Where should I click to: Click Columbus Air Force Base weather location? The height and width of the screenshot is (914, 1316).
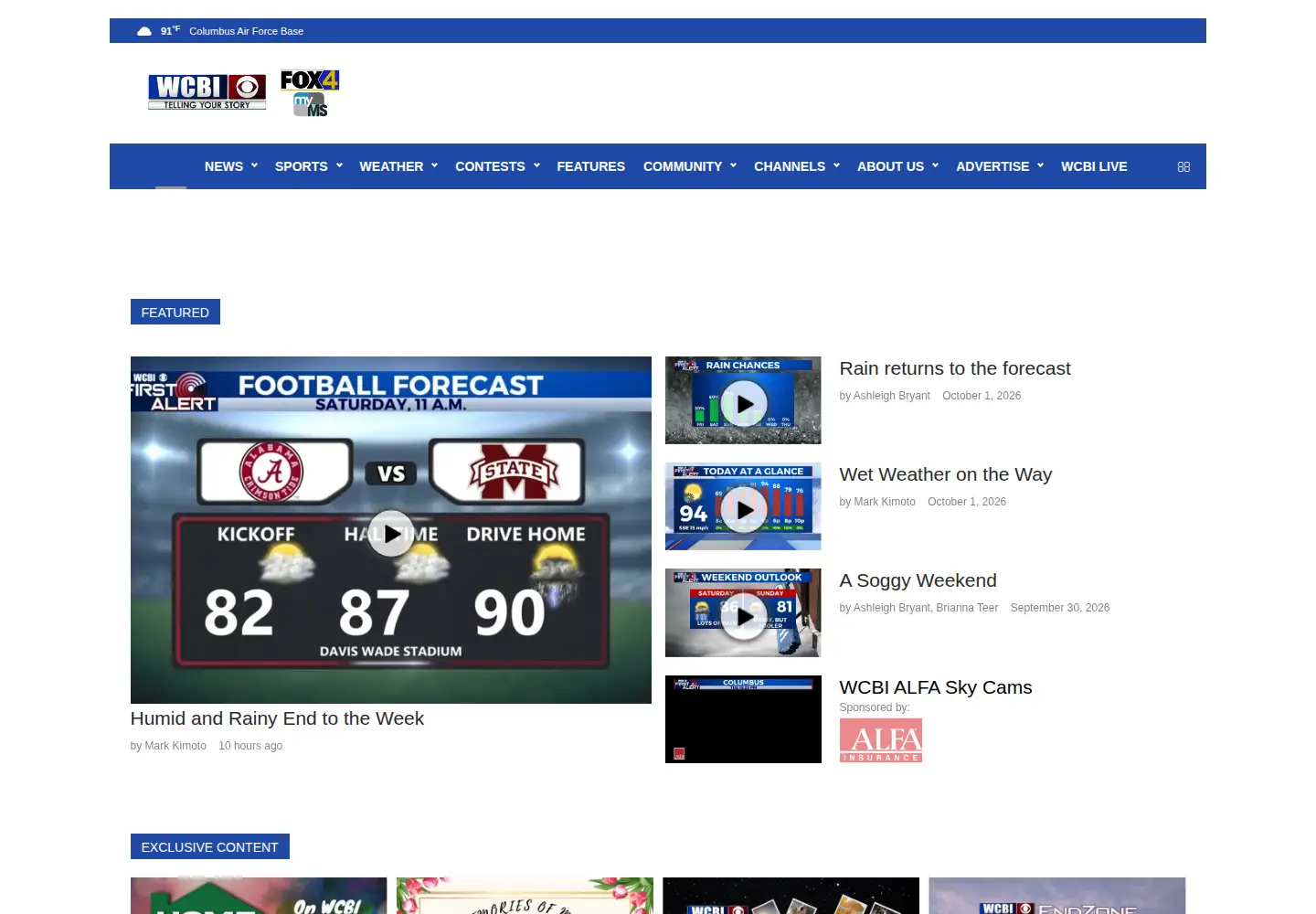[x=247, y=31]
